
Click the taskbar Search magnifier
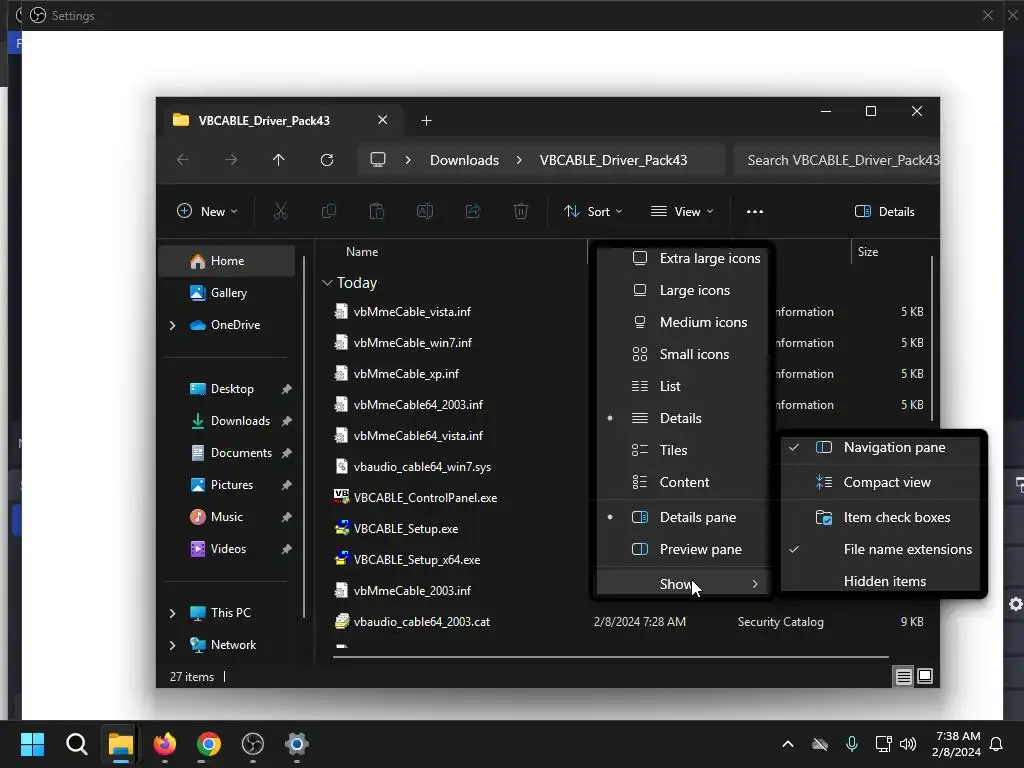(x=76, y=744)
